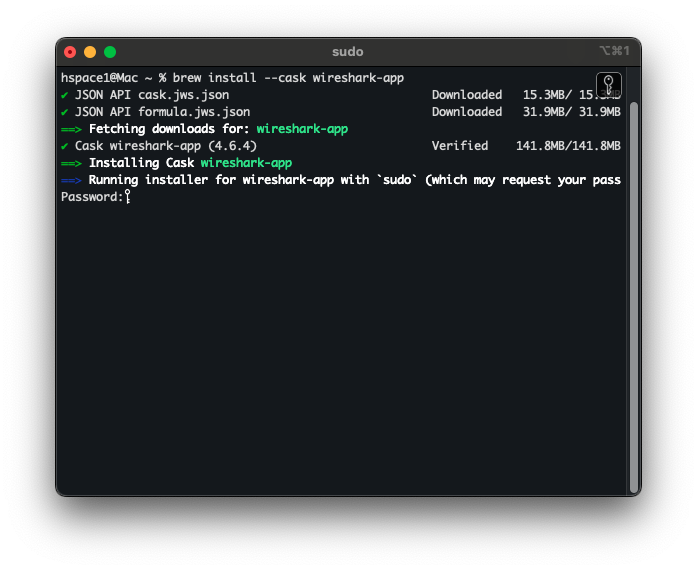This screenshot has height=570, width=697.
Task: Click the 'Verified' status text
Action: tap(460, 146)
